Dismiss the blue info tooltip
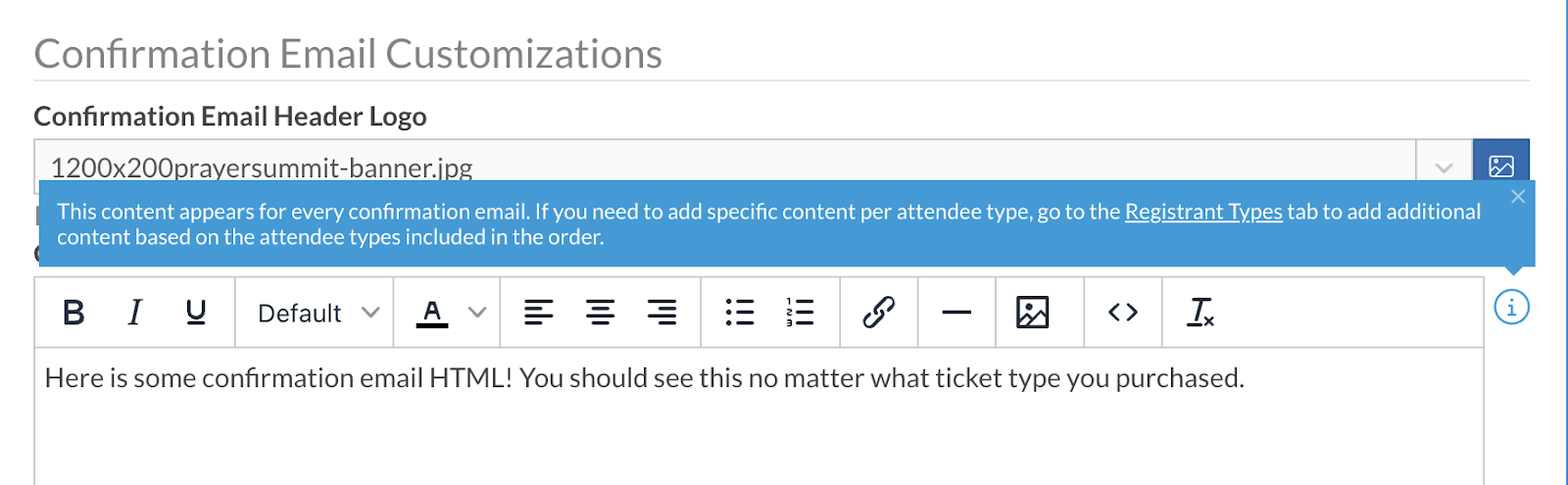This screenshot has height=485, width=1568. pos(1518,197)
